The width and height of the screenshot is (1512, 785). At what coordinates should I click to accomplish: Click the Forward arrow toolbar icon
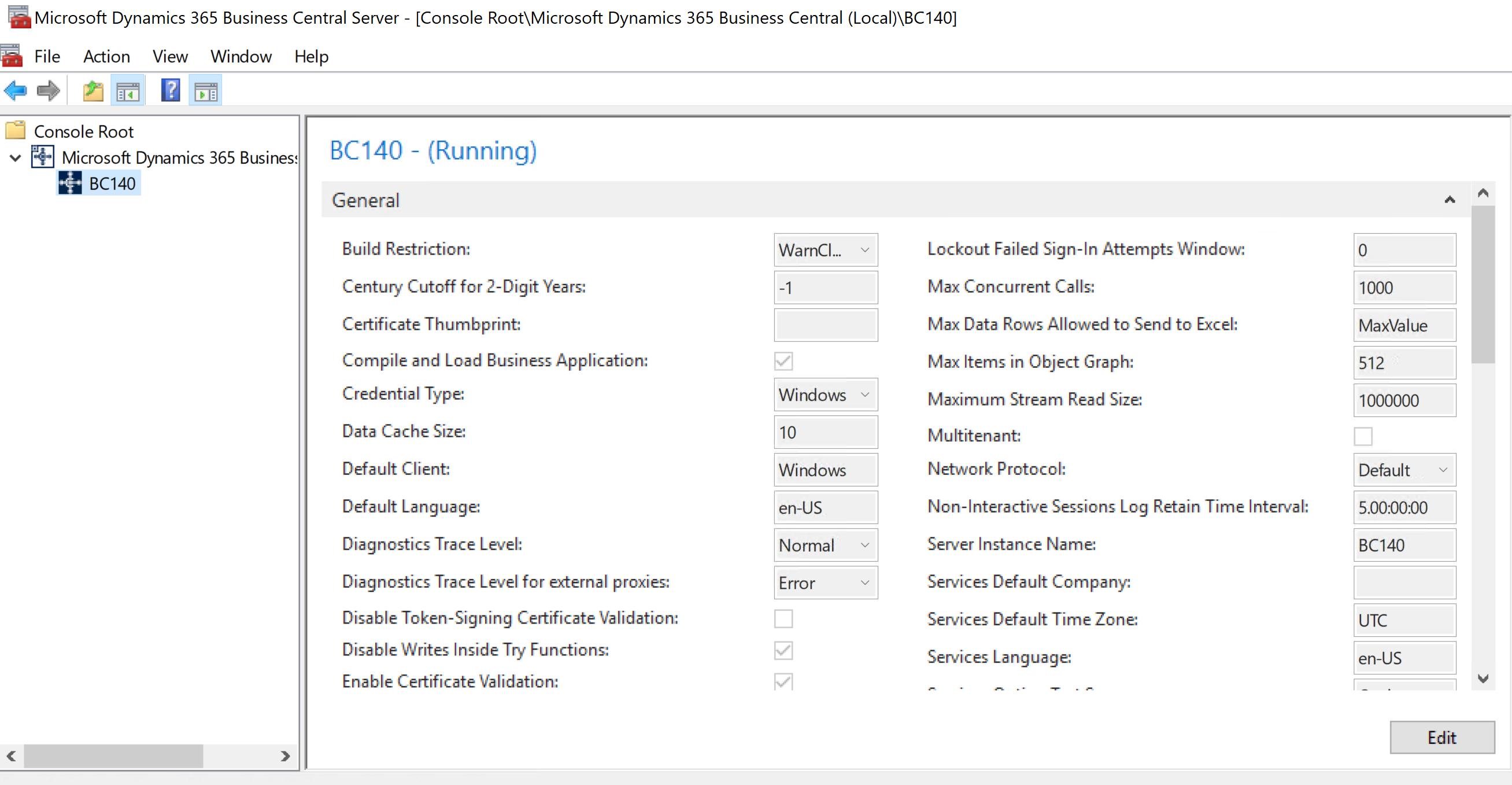(x=48, y=91)
